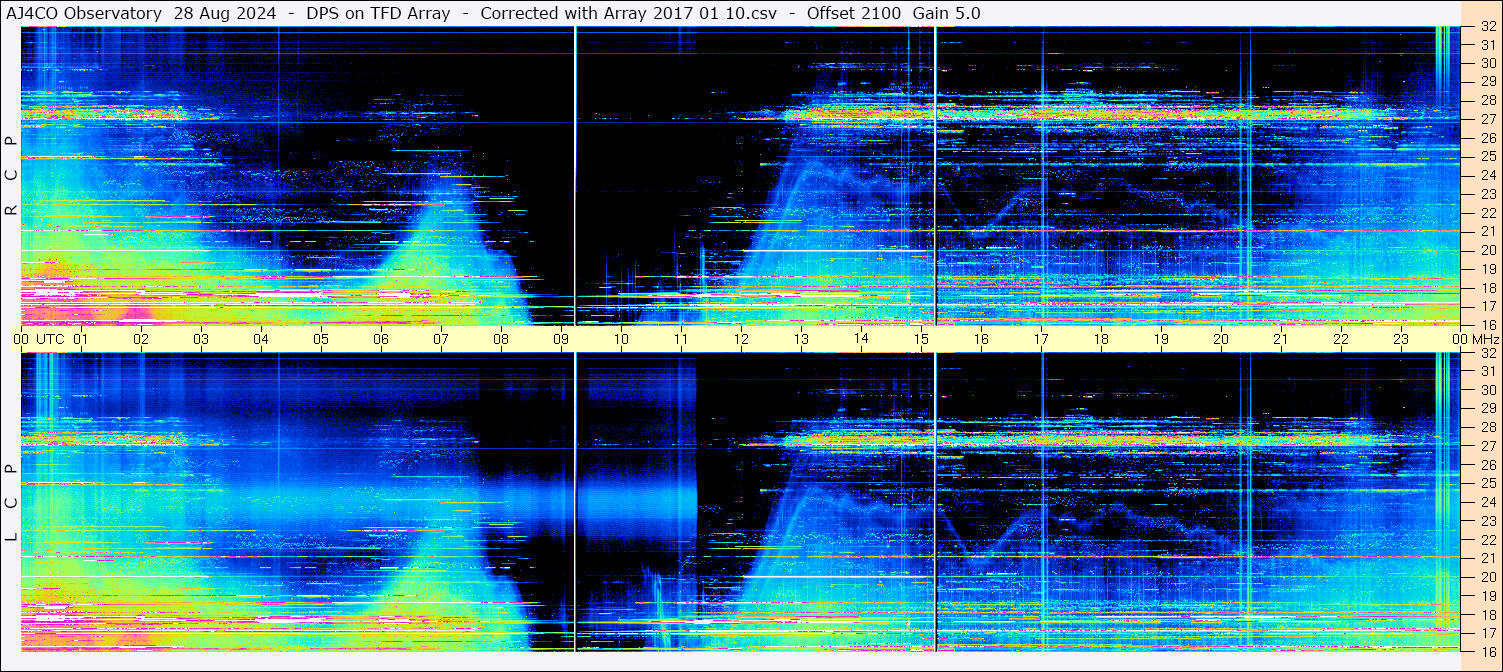1503x672 pixels.
Task: Click the UTC label on the time axis
Action: coord(50,339)
